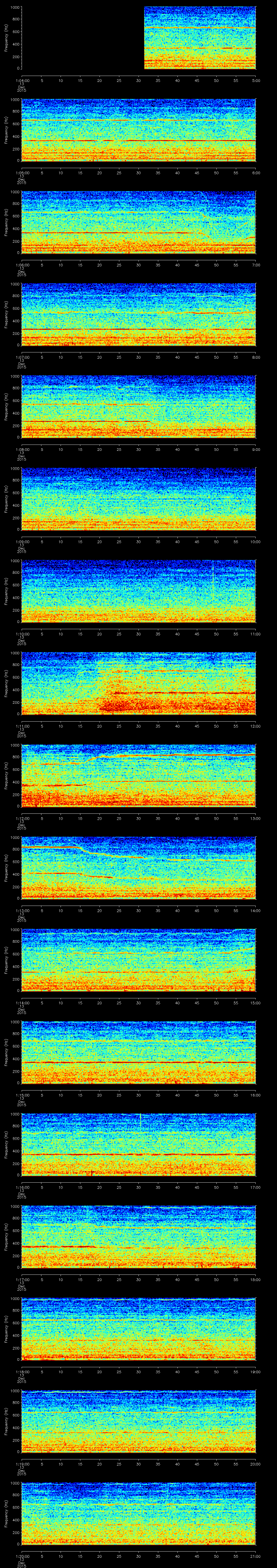
Task: Select the spectrogram panel starting at 1:13:00
Action: click(x=139, y=868)
